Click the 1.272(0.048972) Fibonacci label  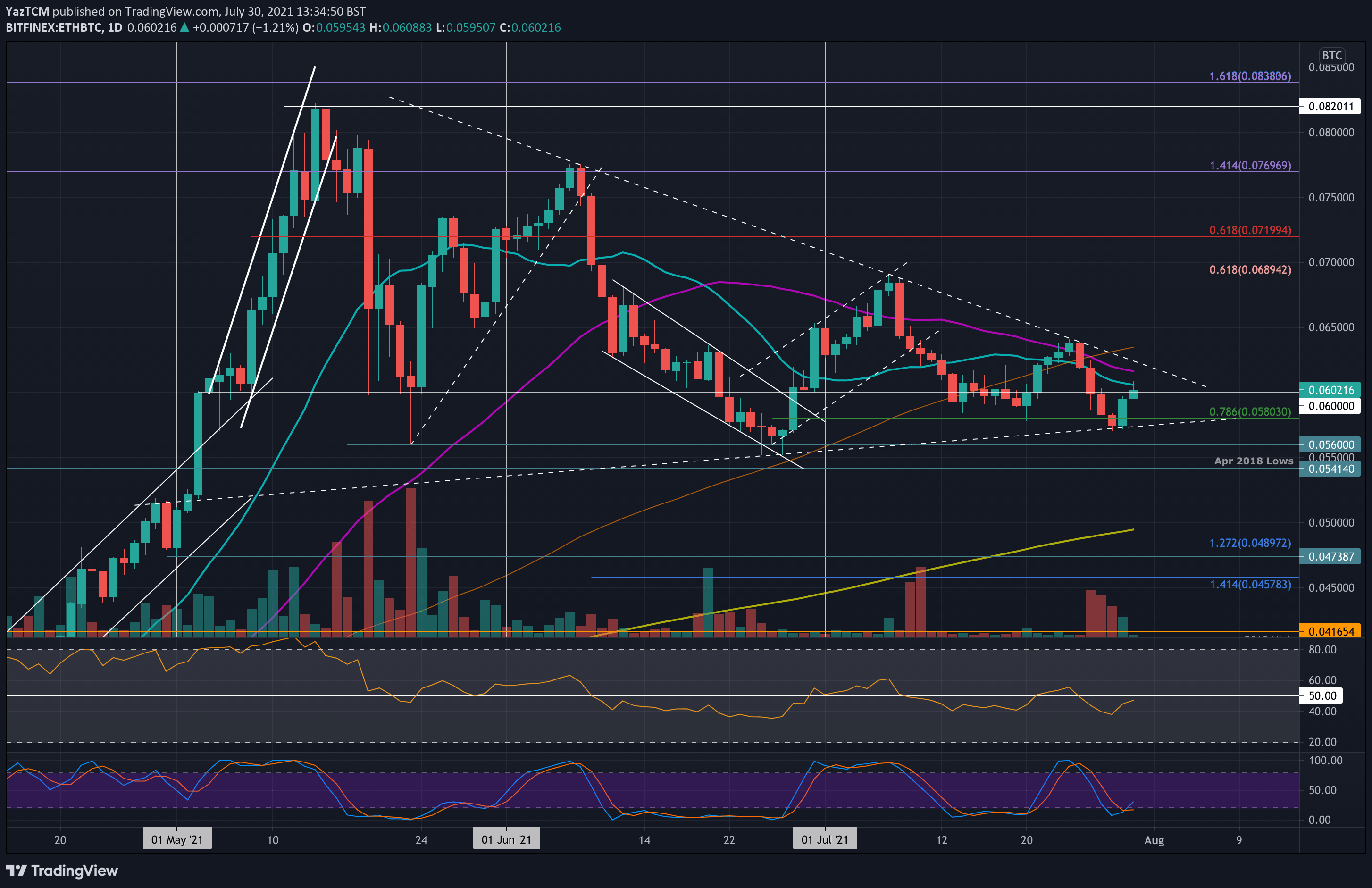[1250, 543]
